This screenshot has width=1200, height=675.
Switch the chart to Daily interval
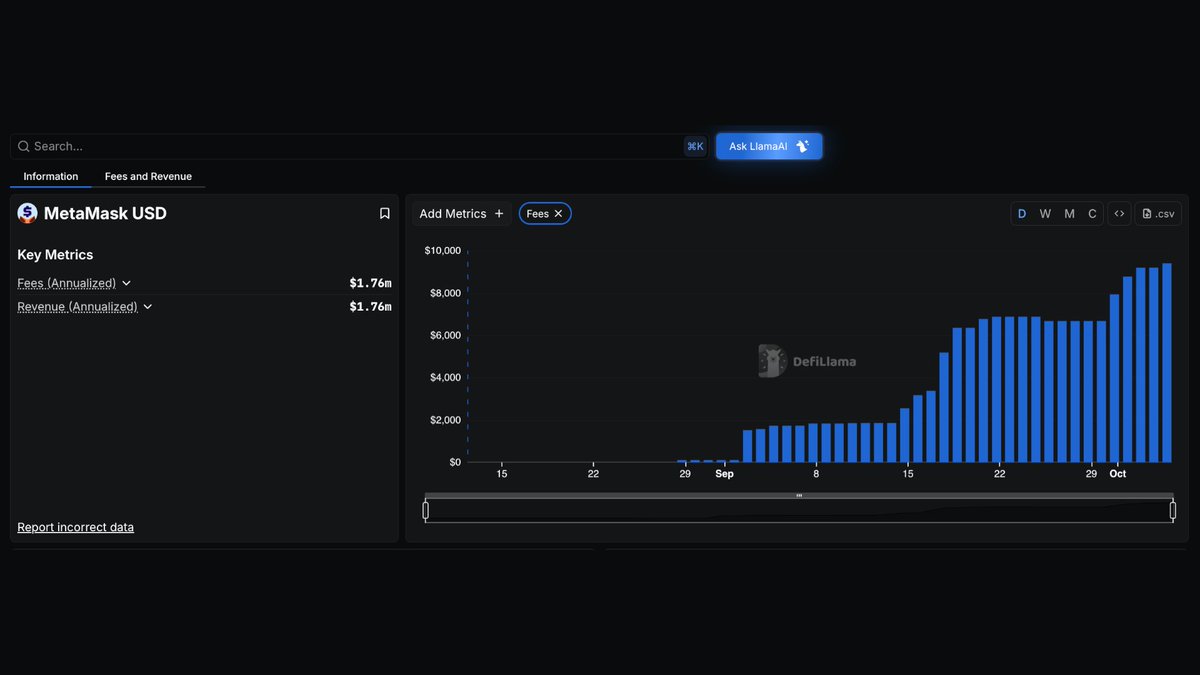pos(1022,214)
